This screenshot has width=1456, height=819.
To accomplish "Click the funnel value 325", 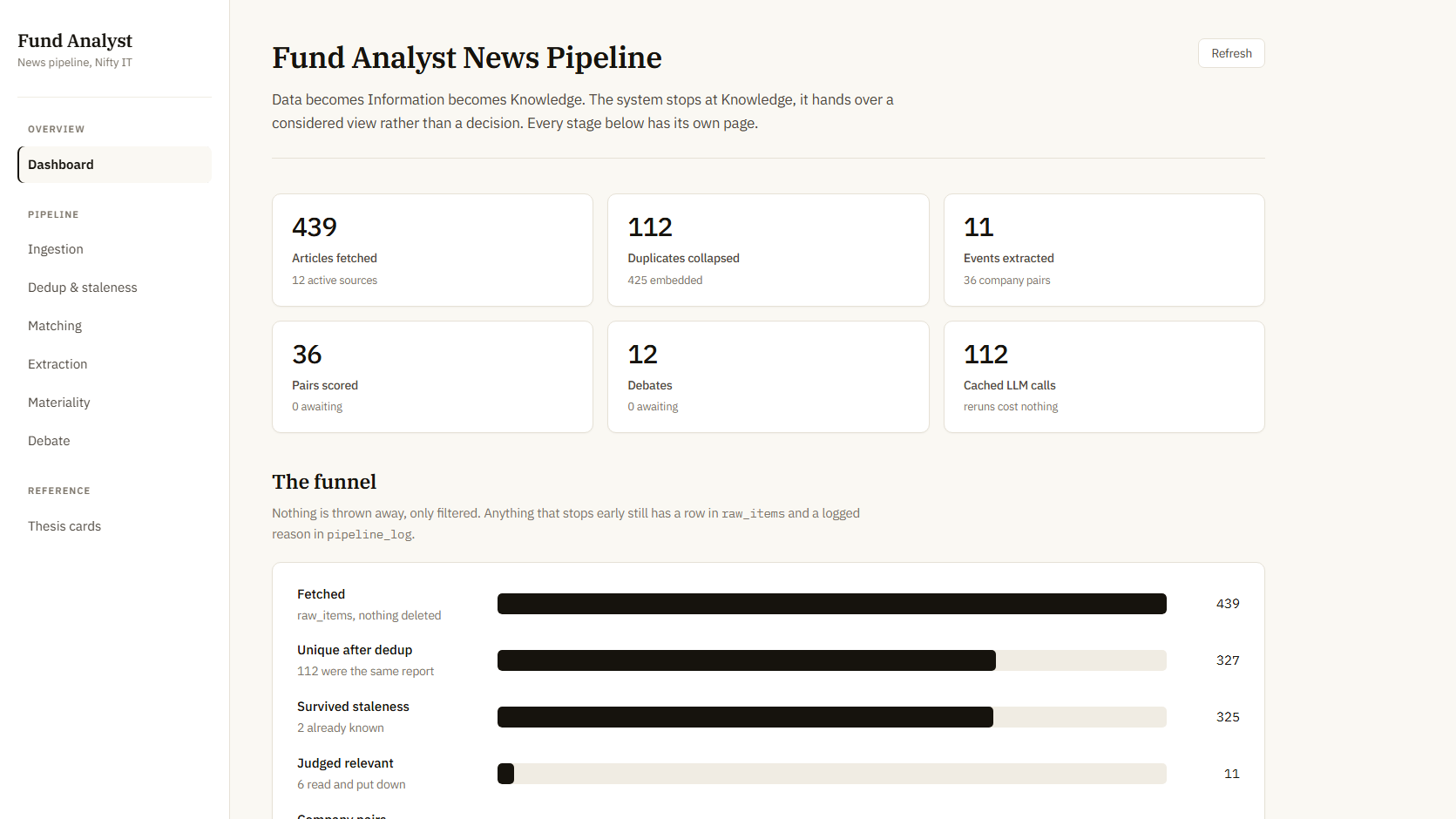I will coord(1228,717).
